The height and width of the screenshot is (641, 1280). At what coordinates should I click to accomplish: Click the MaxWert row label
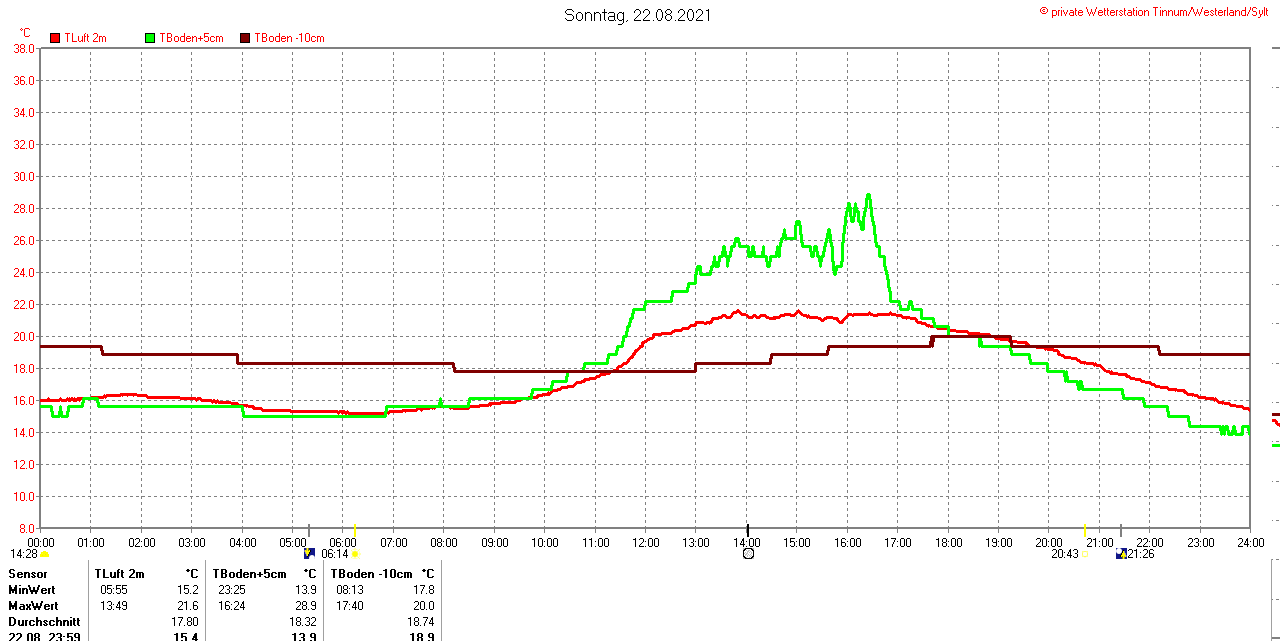[33, 606]
